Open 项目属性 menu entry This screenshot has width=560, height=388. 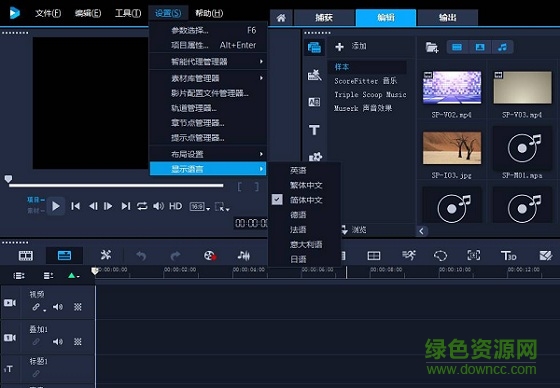[x=208, y=45]
